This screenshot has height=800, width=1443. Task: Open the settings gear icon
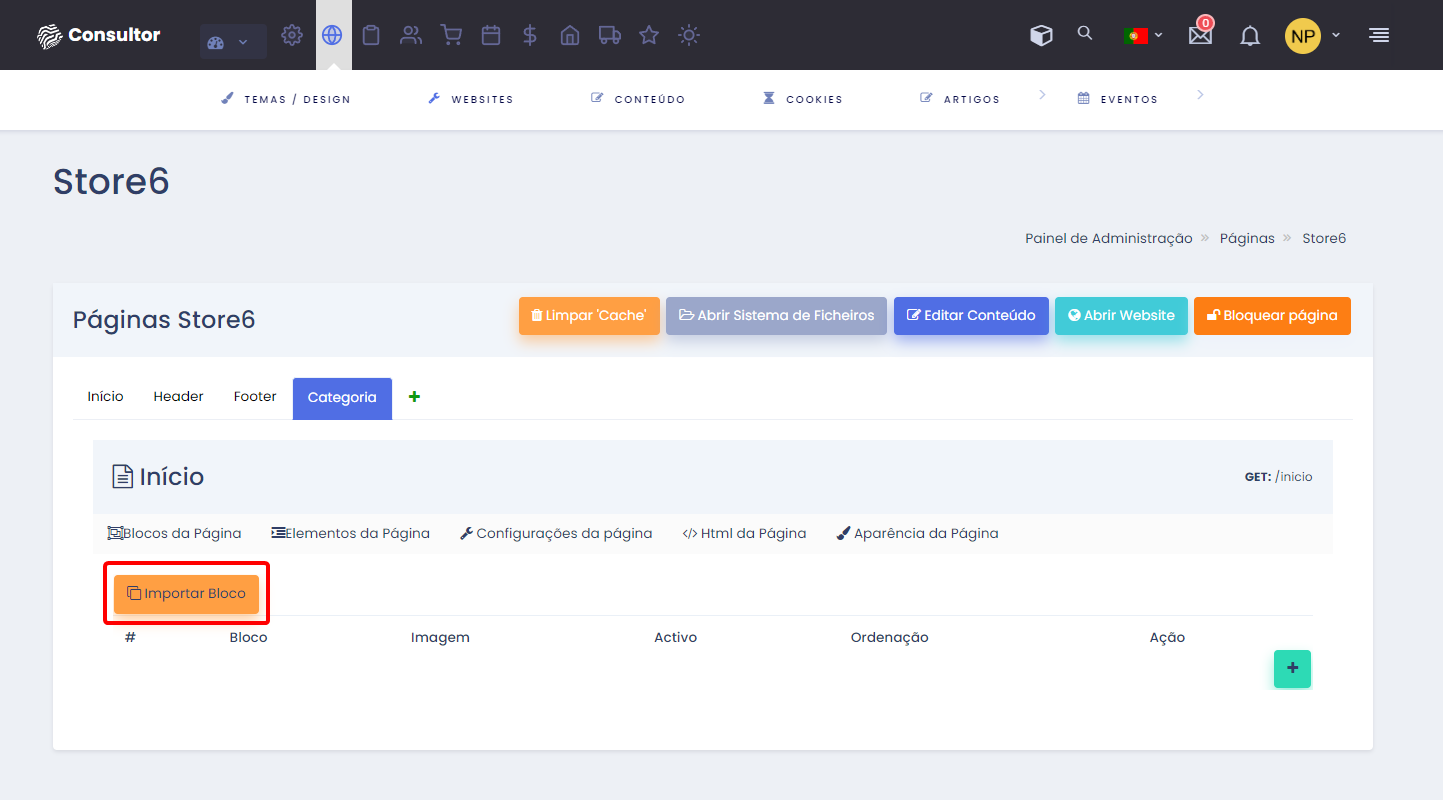(292, 35)
